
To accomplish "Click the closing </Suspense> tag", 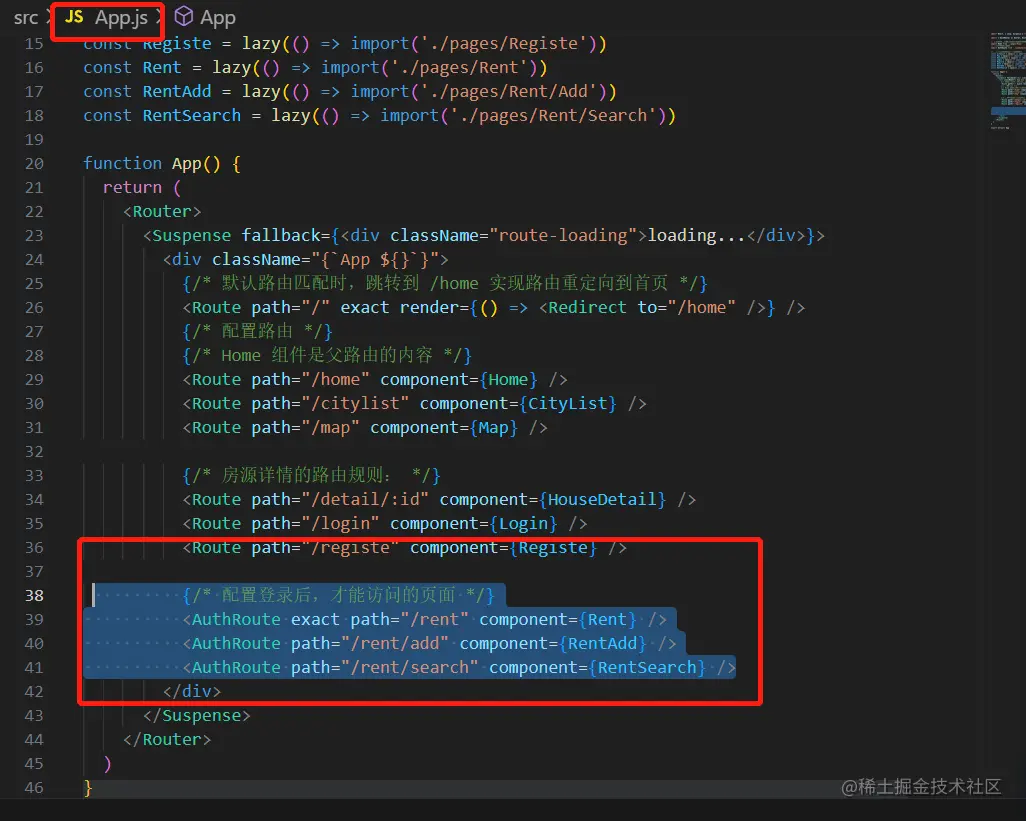I will pos(196,716).
